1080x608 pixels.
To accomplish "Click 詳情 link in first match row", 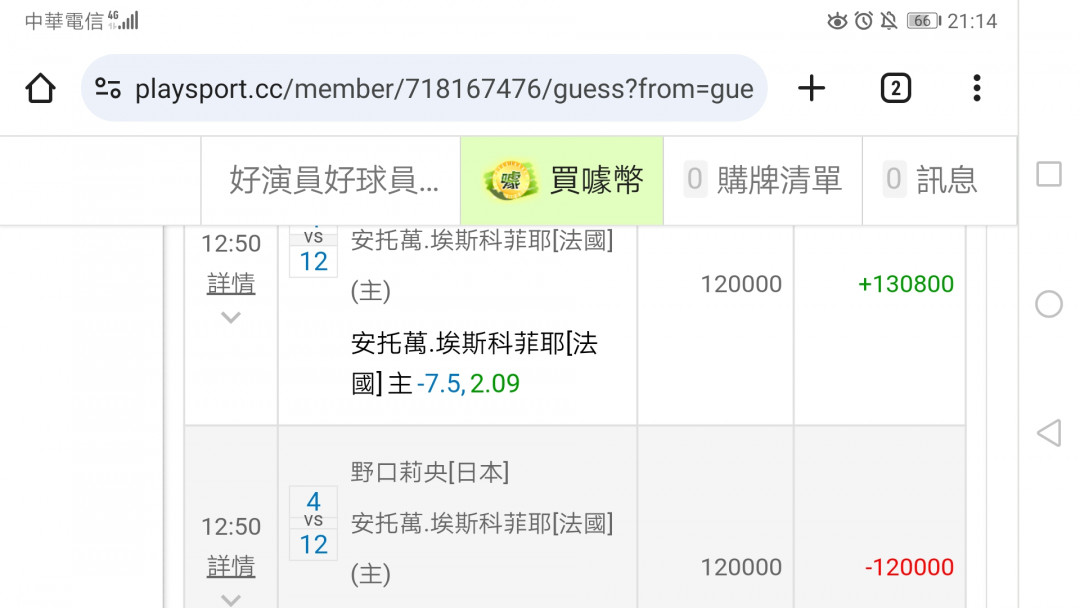I will (x=231, y=284).
